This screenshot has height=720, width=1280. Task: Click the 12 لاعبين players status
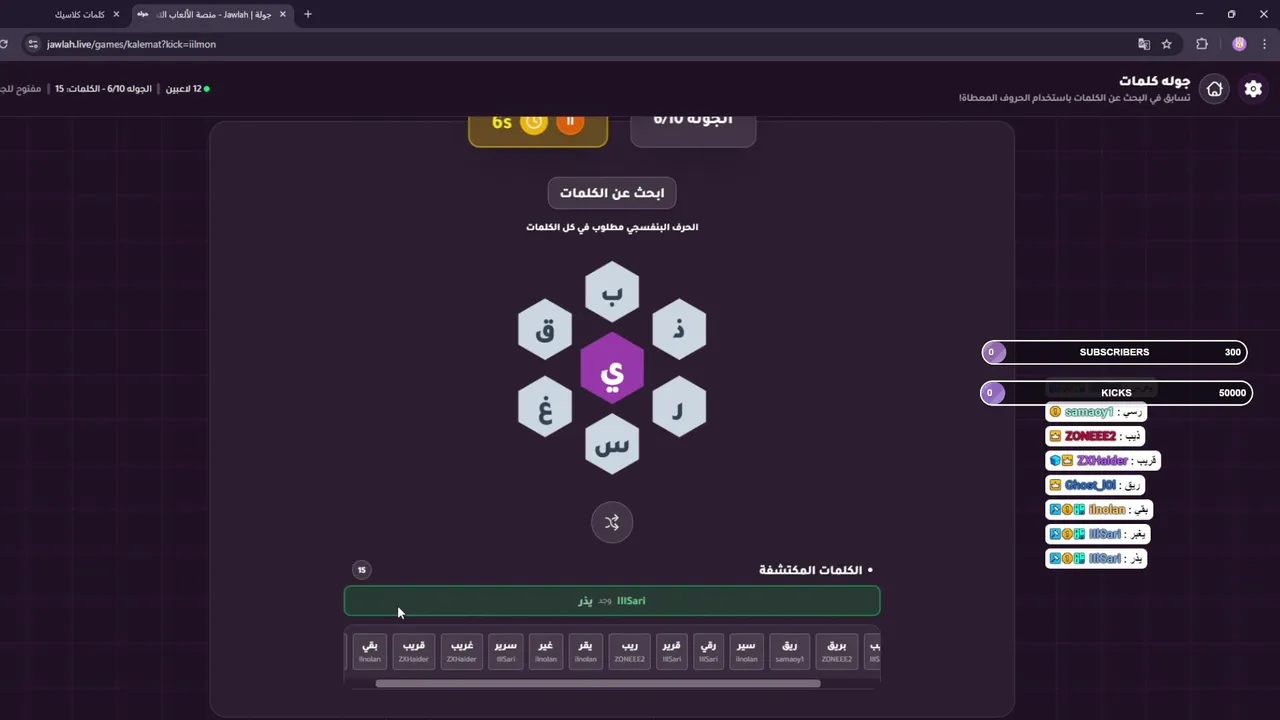tap(187, 89)
